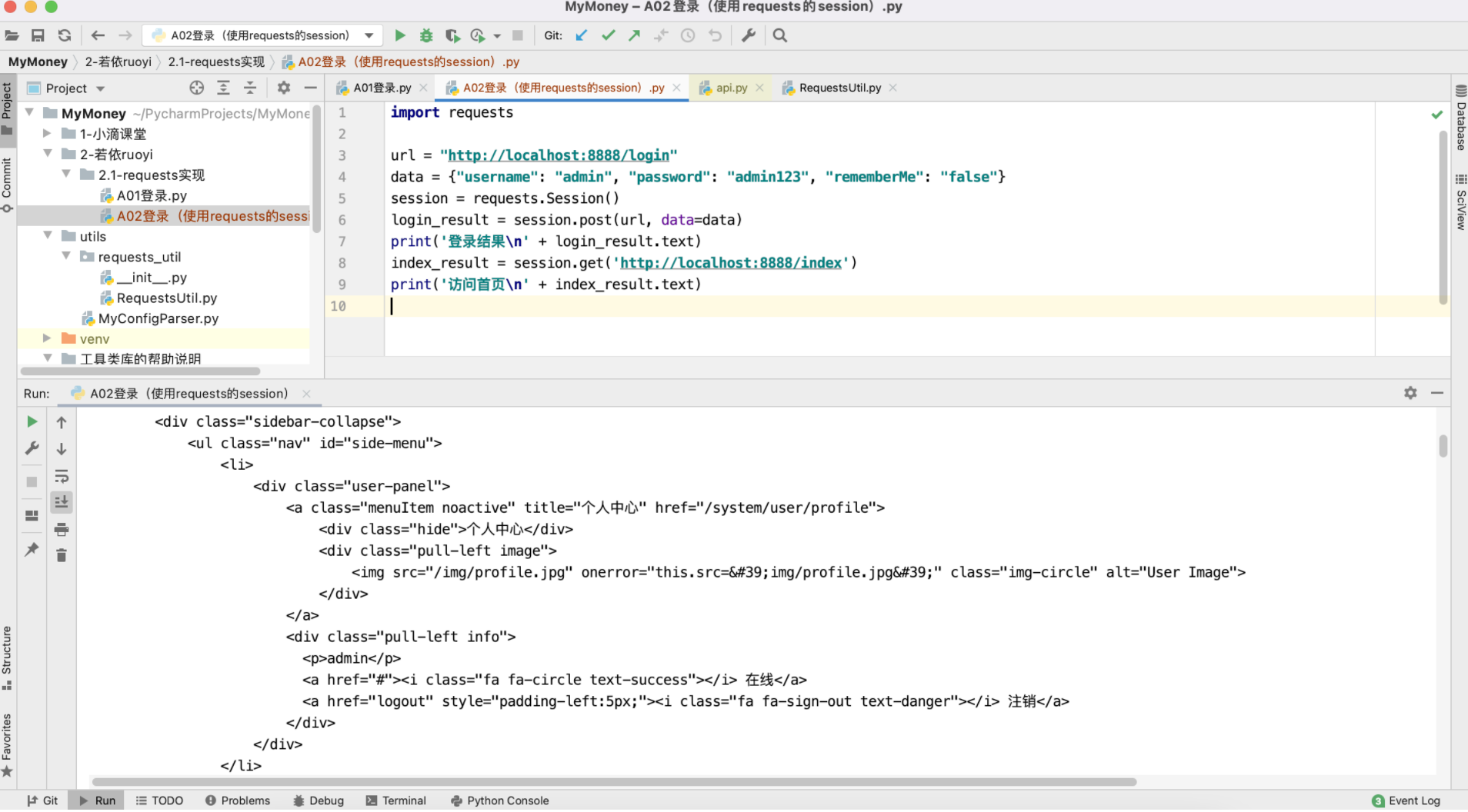Screen dimensions: 1468x812
Task: Save all files with the disk icon
Action: (38, 35)
